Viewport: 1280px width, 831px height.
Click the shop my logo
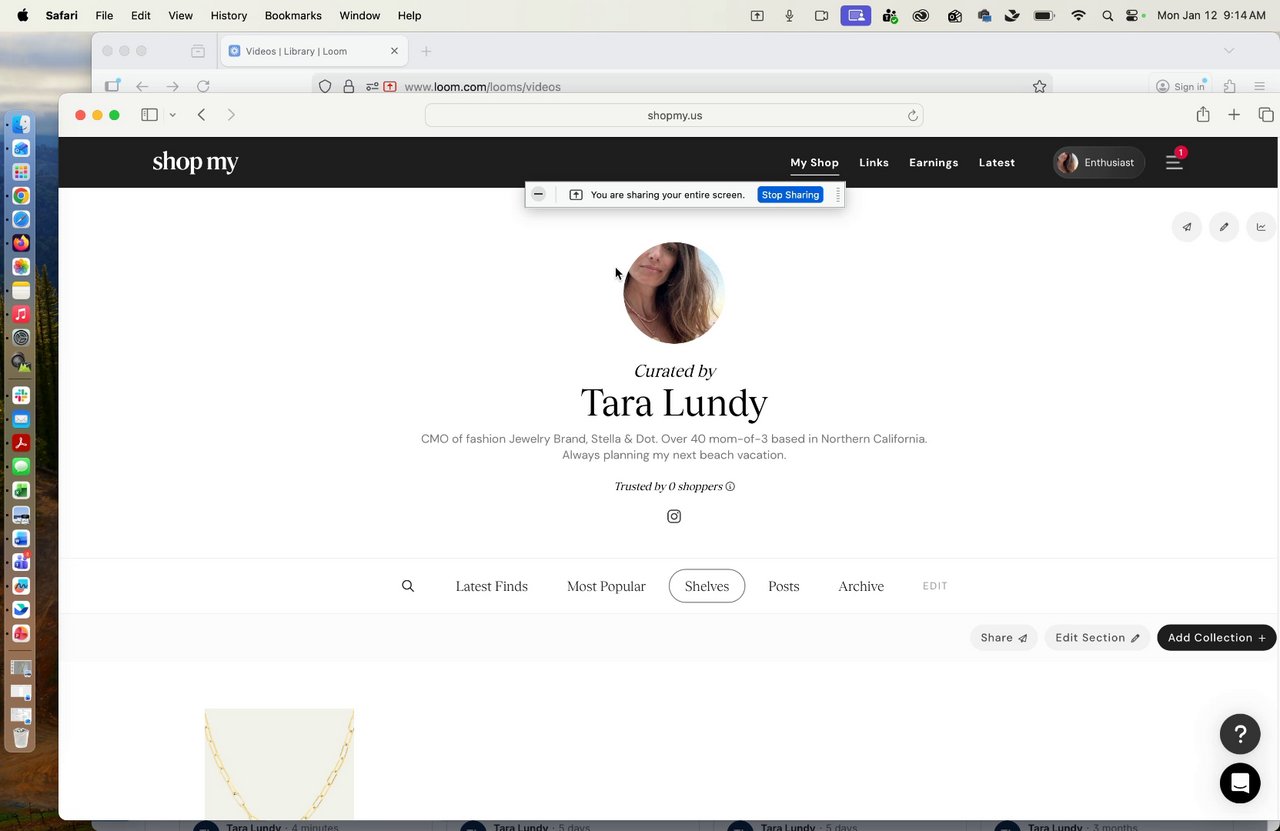coord(195,162)
